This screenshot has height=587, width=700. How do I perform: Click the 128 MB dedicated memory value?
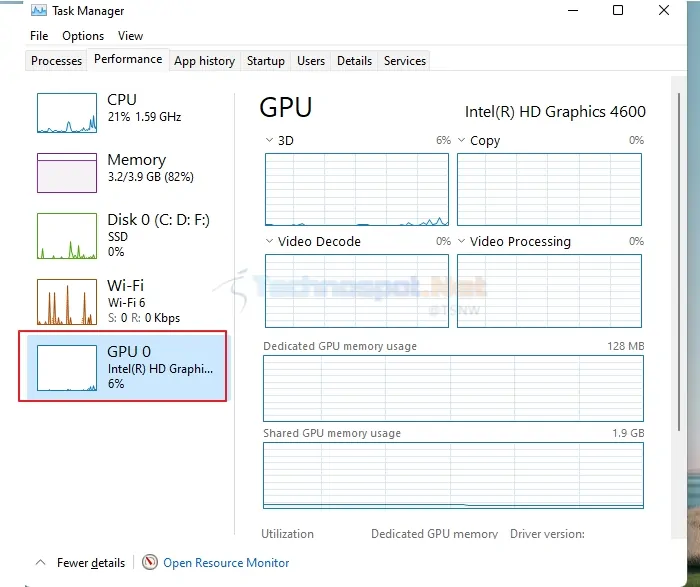pyautogui.click(x=625, y=346)
